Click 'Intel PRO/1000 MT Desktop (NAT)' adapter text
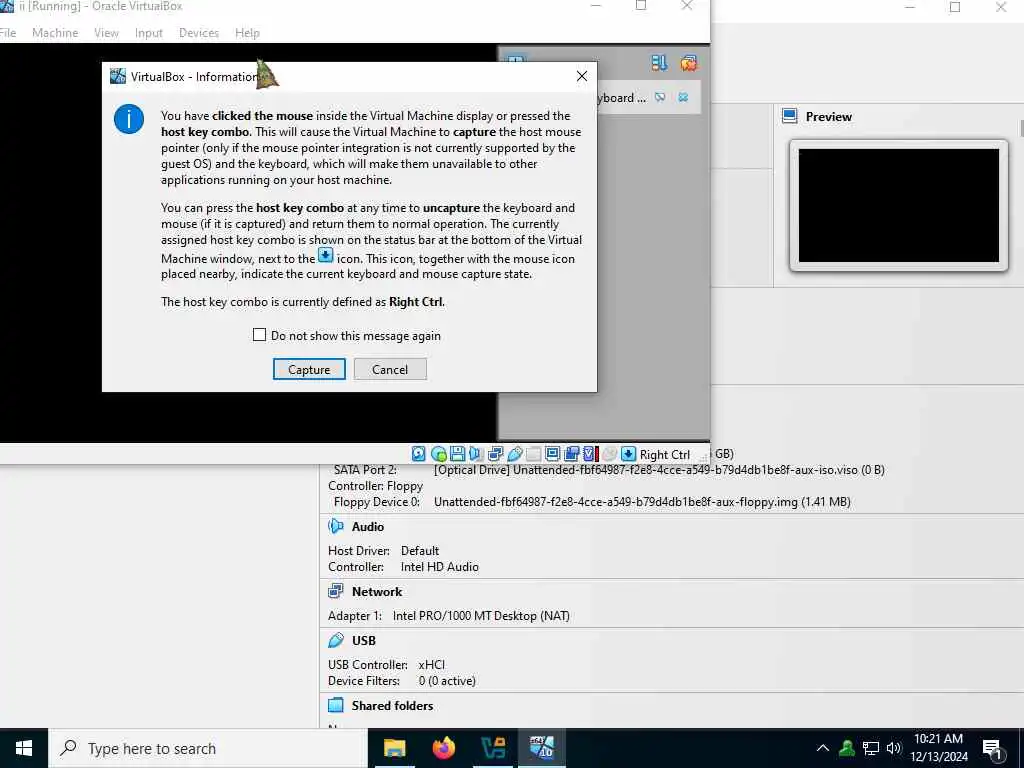1024x768 pixels. click(481, 616)
